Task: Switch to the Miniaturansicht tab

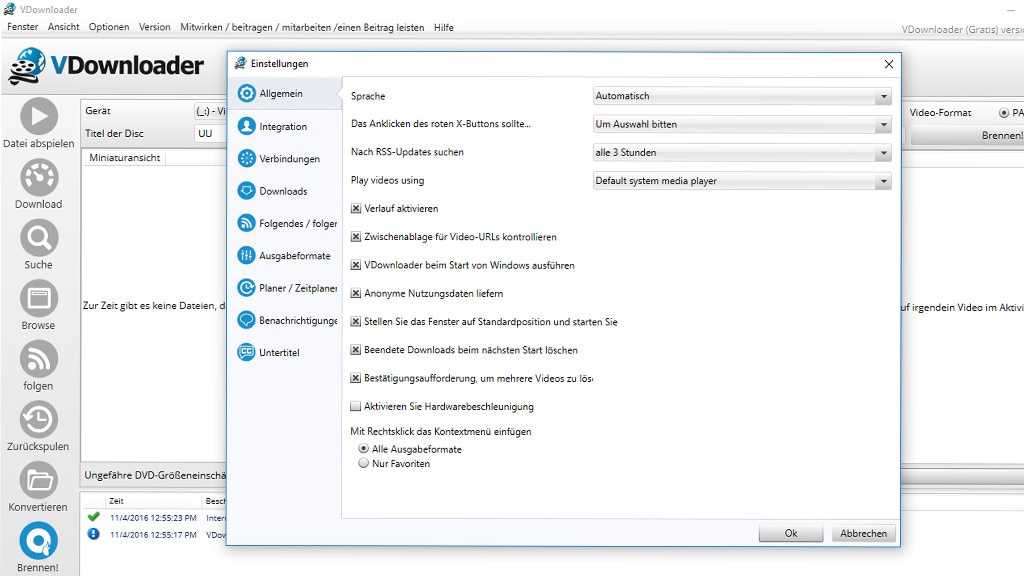Action: tap(124, 157)
